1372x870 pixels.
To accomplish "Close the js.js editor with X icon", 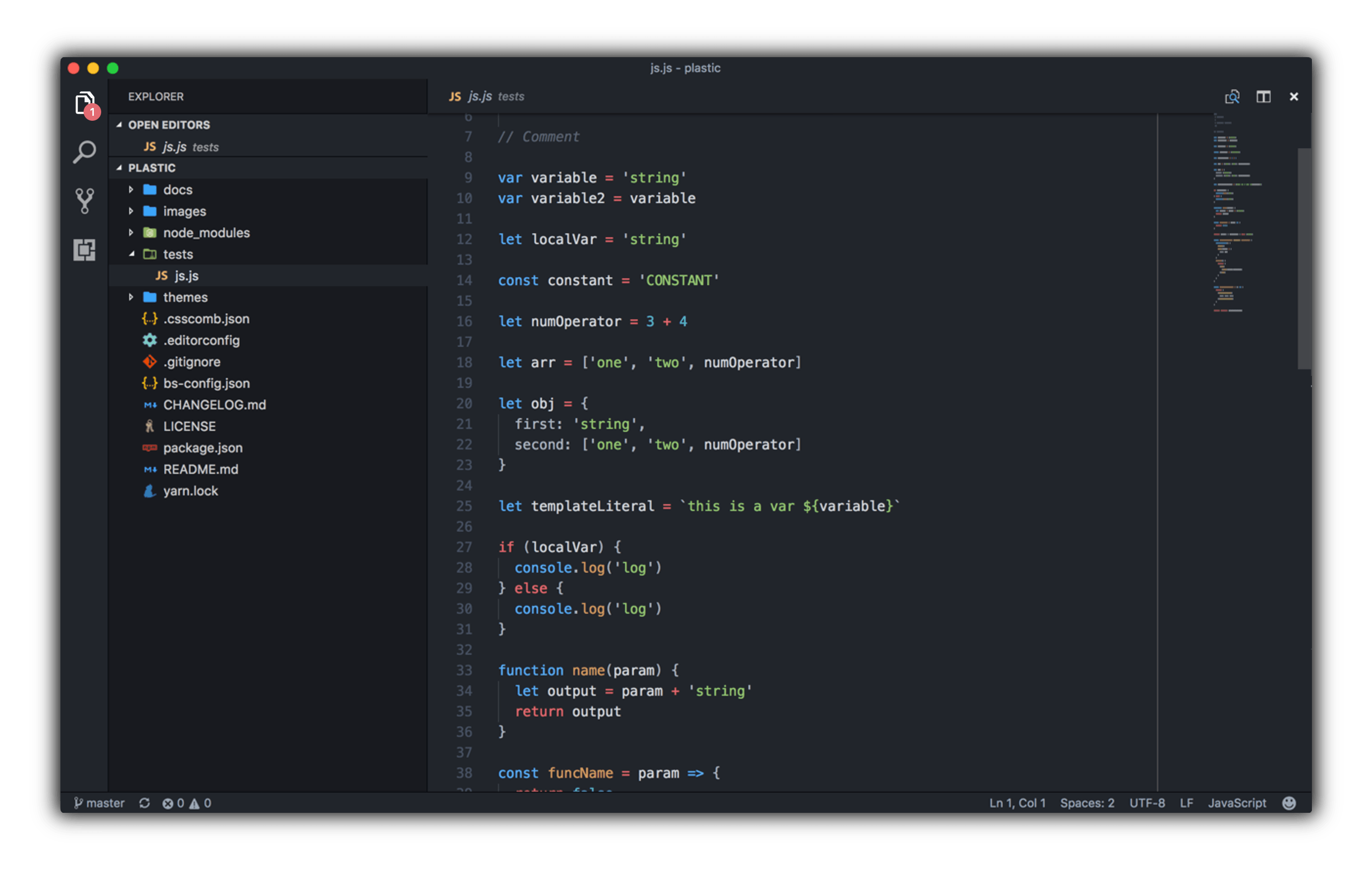I will pyautogui.click(x=1294, y=97).
